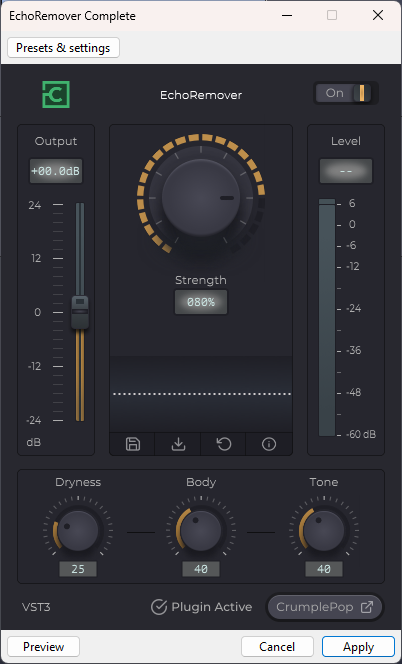Click the load preset download icon
This screenshot has width=402, height=664.
coord(178,444)
